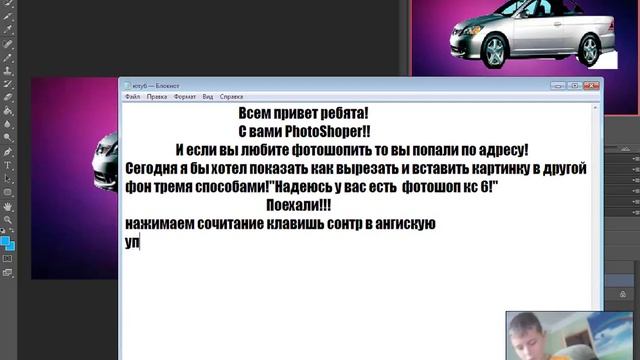Click the Notepad scrollbar up arrow
640x360 pixels.
tap(595, 108)
